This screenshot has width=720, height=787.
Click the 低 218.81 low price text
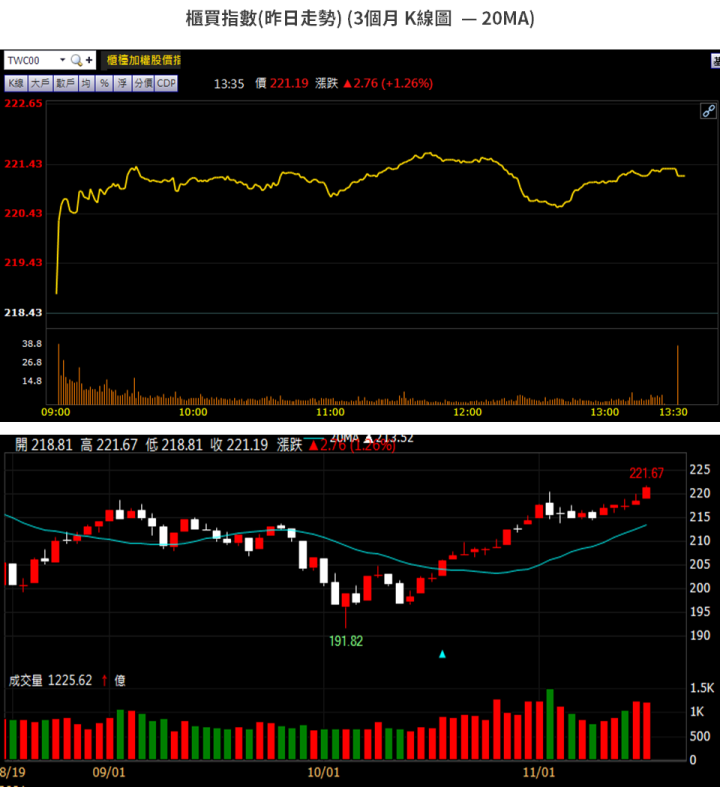174,445
